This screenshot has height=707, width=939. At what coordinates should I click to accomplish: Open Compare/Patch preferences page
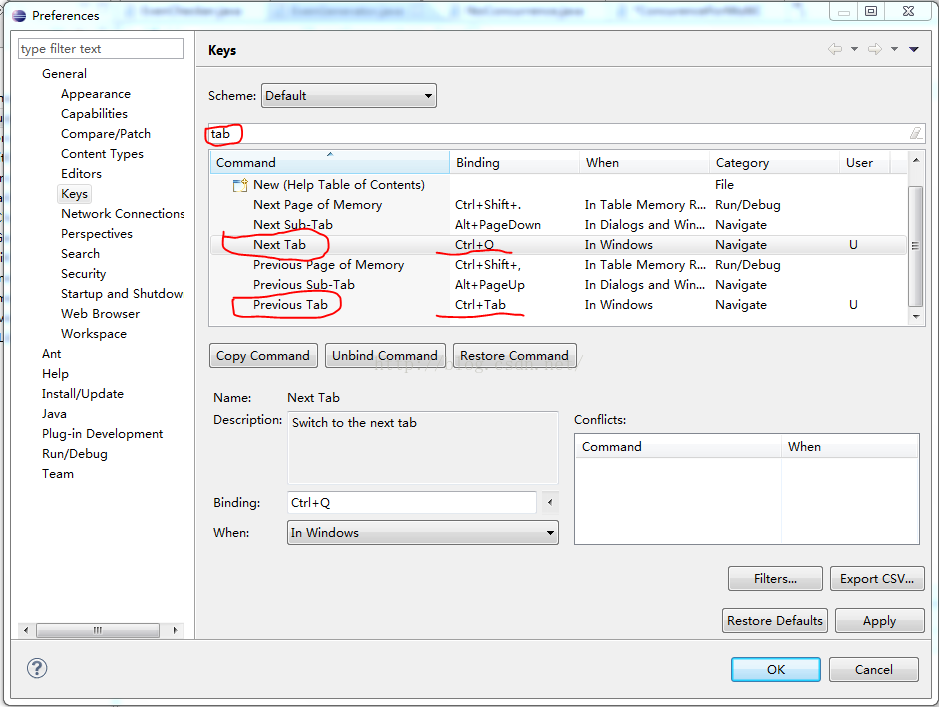(x=106, y=133)
